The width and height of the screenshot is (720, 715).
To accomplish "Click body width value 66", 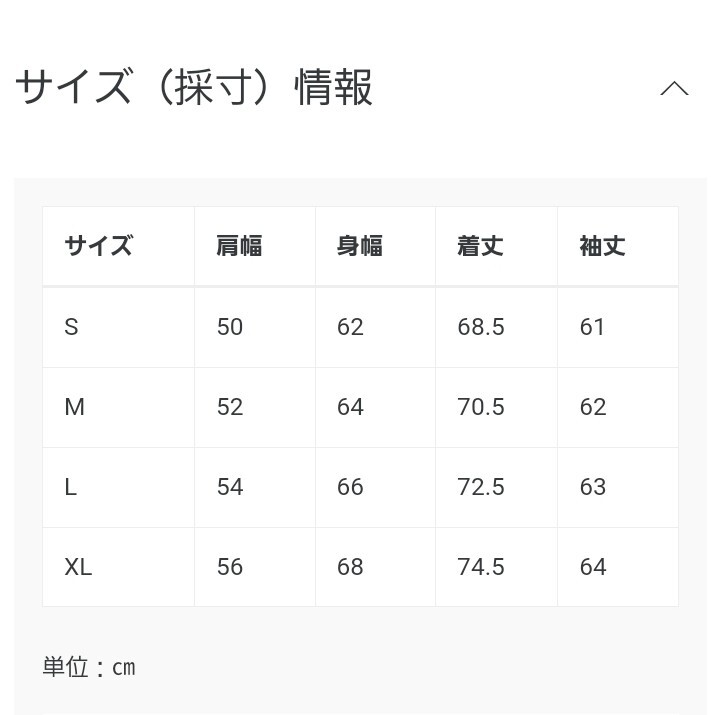I will pos(350,487).
